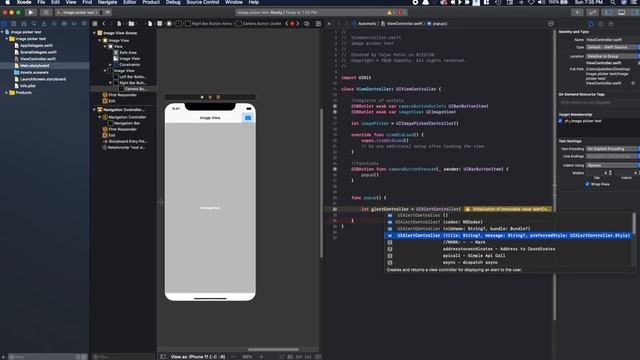Toggle the Wrap lines checkbox
Viewport: 640px width, 360px height.
point(587,184)
